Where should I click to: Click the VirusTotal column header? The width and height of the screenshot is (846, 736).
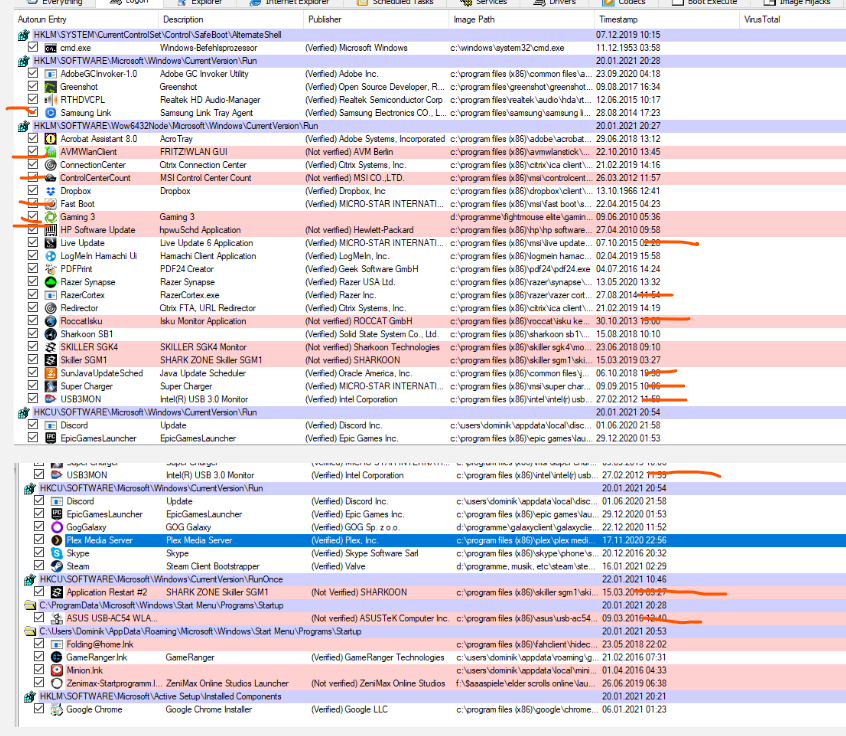pyautogui.click(x=792, y=19)
